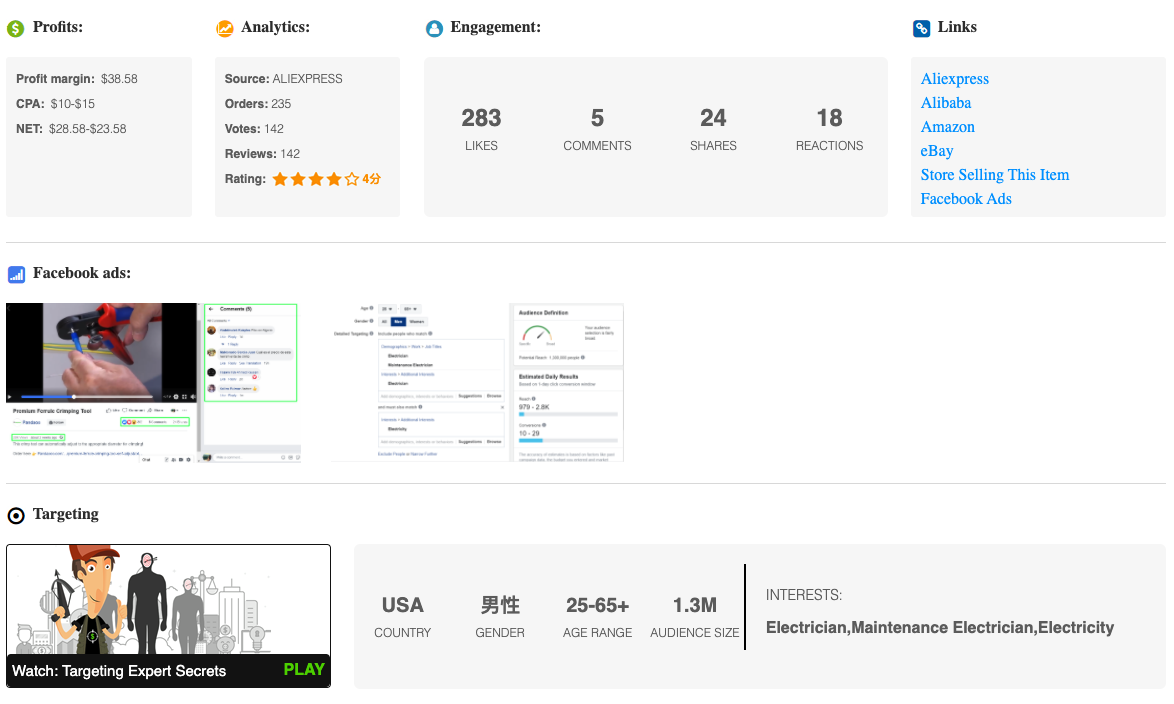Go to the Amazon link
This screenshot has width=1174, height=704.
(947, 127)
